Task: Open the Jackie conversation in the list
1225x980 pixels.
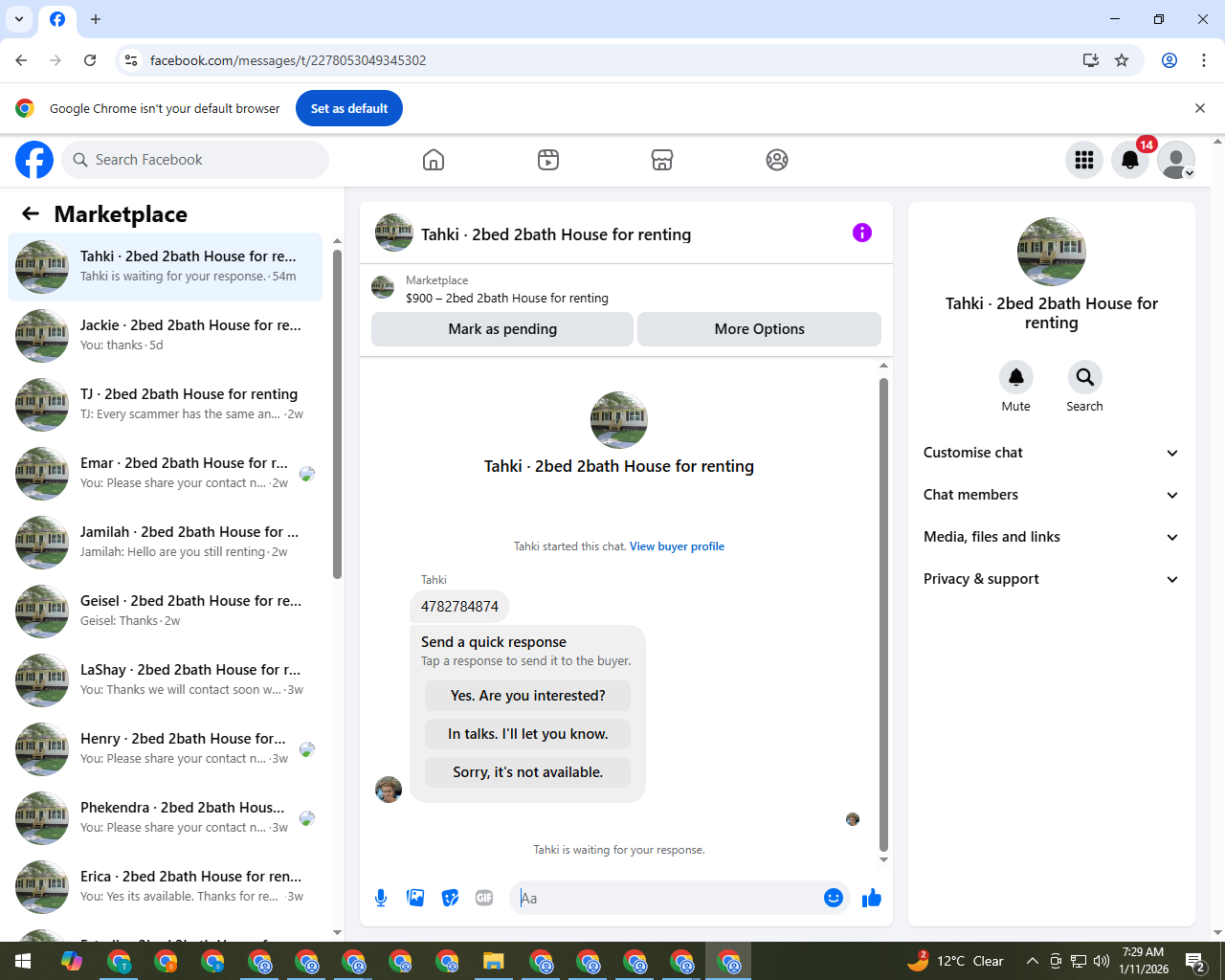Action: (x=165, y=335)
